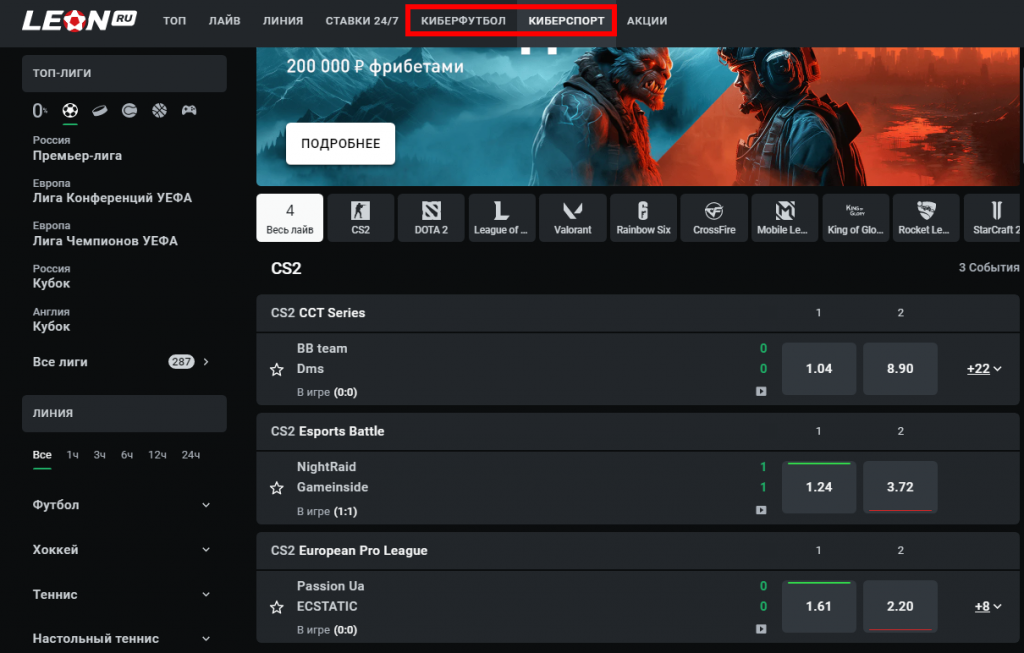
Task: Open the CS2 Esports Battle header
Action: (x=637, y=432)
